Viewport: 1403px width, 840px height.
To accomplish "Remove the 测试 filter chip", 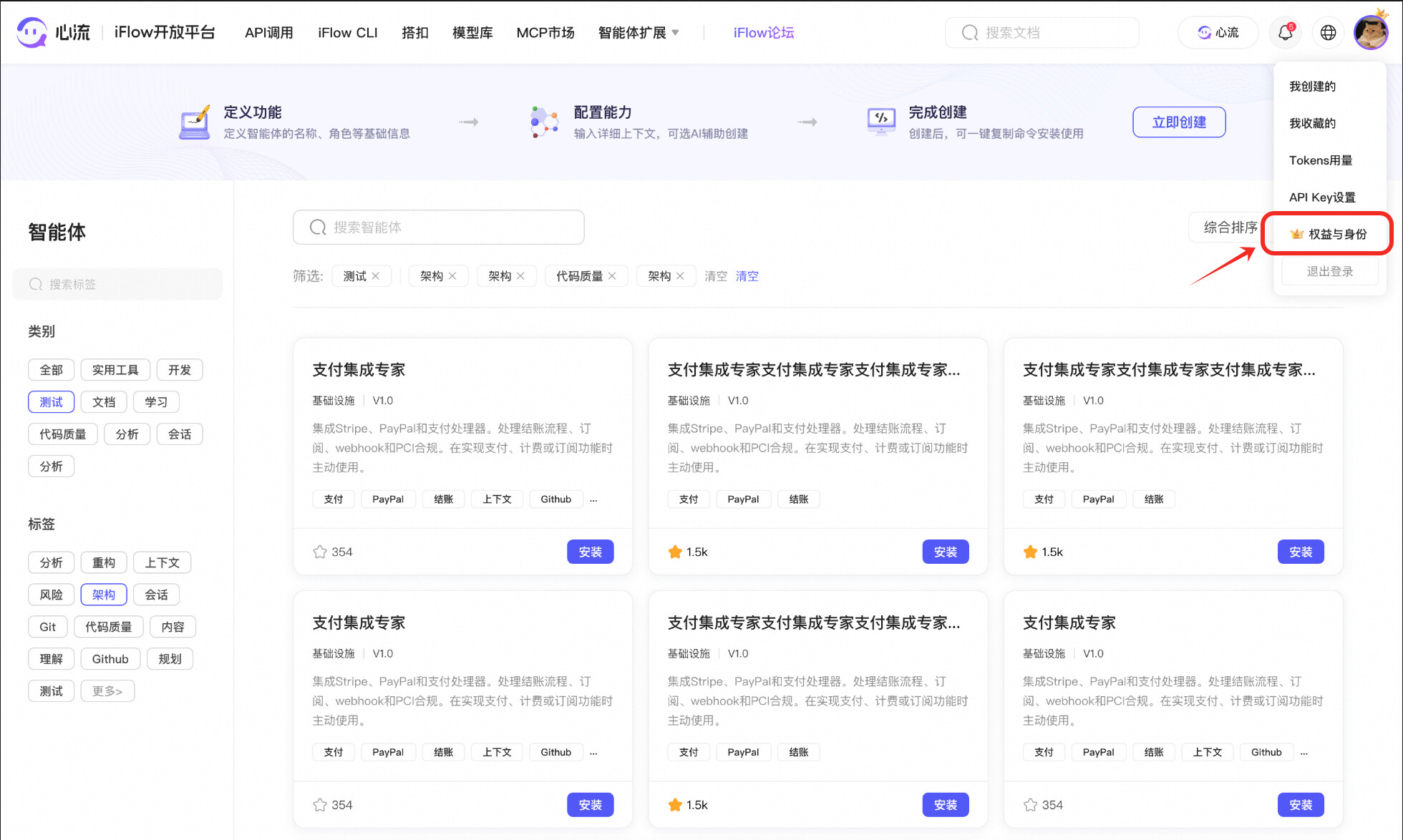I will pos(376,276).
